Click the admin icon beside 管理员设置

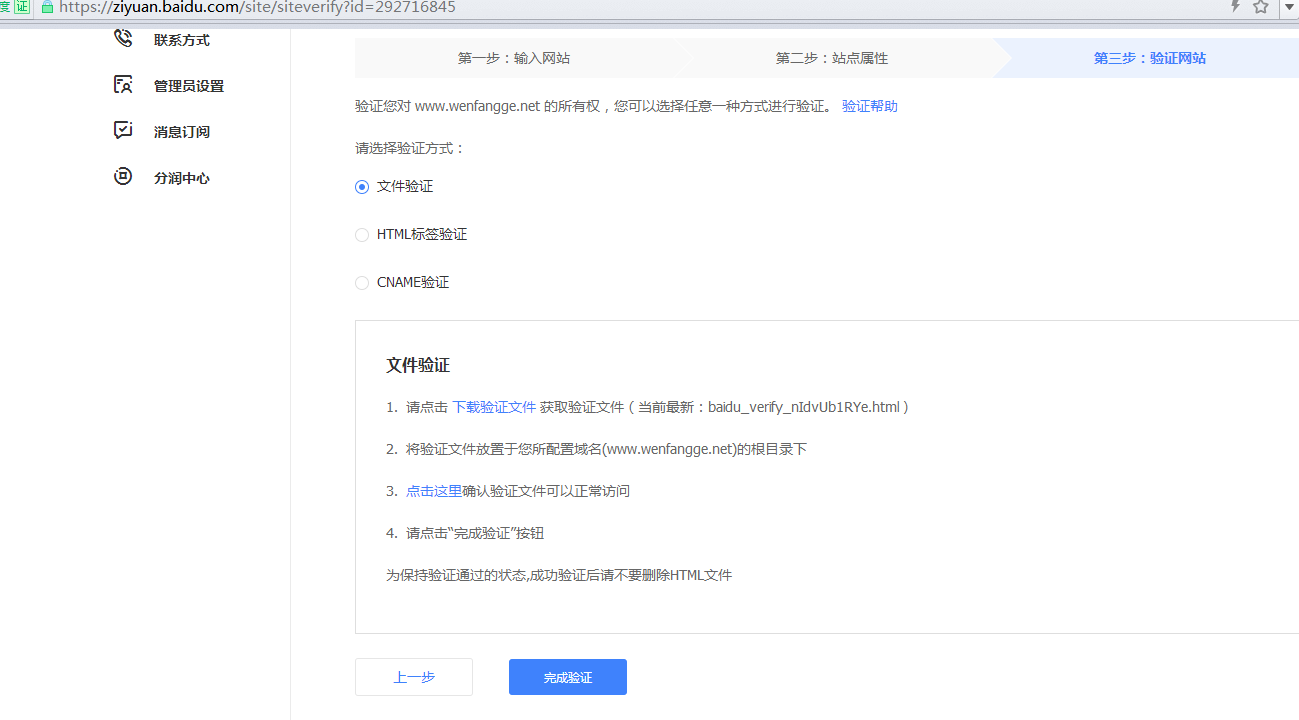[x=123, y=85]
